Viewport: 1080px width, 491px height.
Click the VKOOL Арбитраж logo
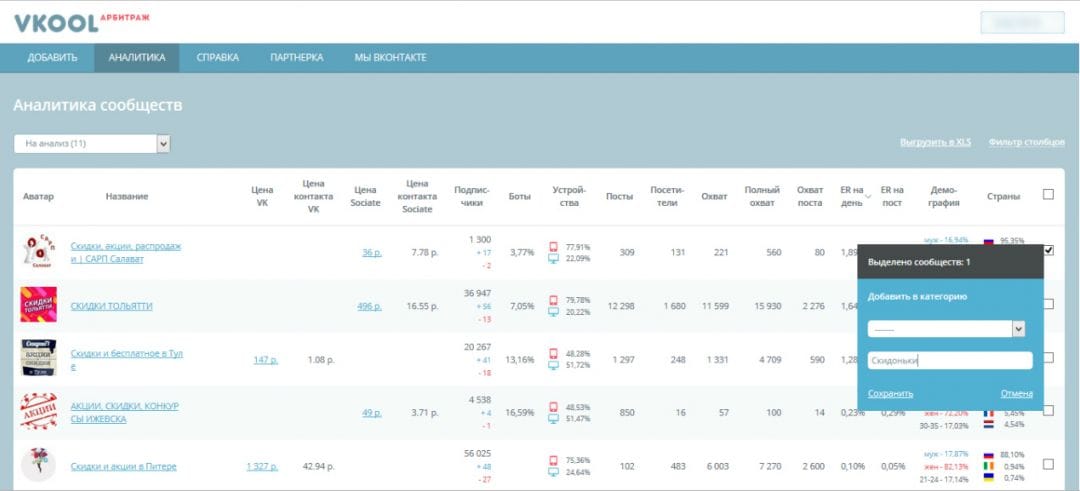[x=81, y=22]
